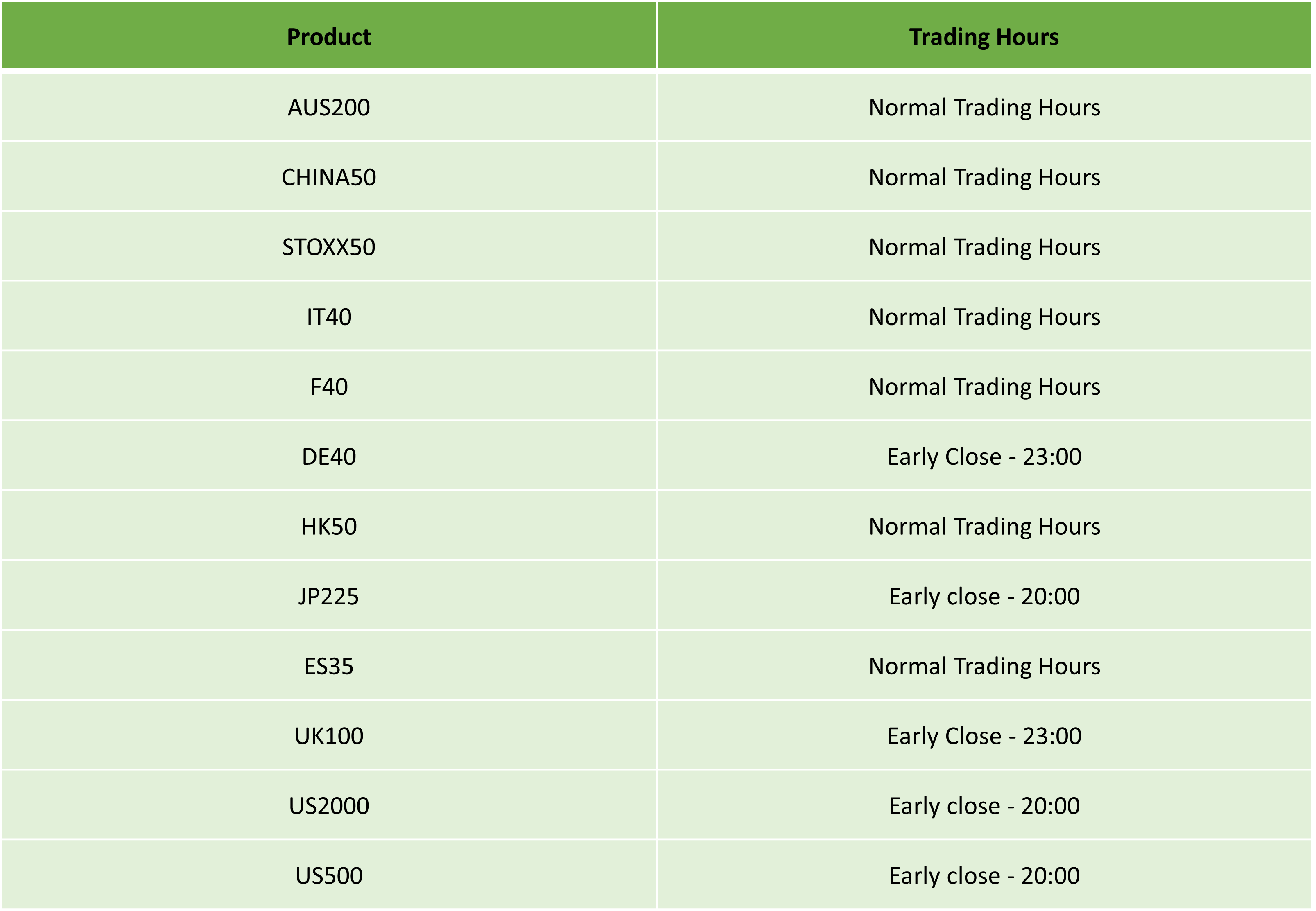Select the CHINA50 product cell
Image resolution: width=1316 pixels, height=911 pixels.
[x=329, y=177]
